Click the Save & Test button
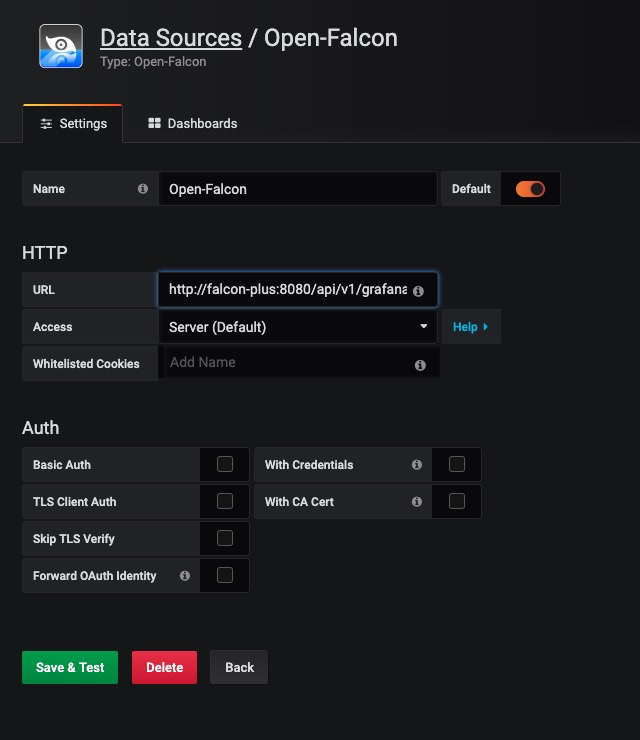This screenshot has height=740, width=640. coord(70,667)
